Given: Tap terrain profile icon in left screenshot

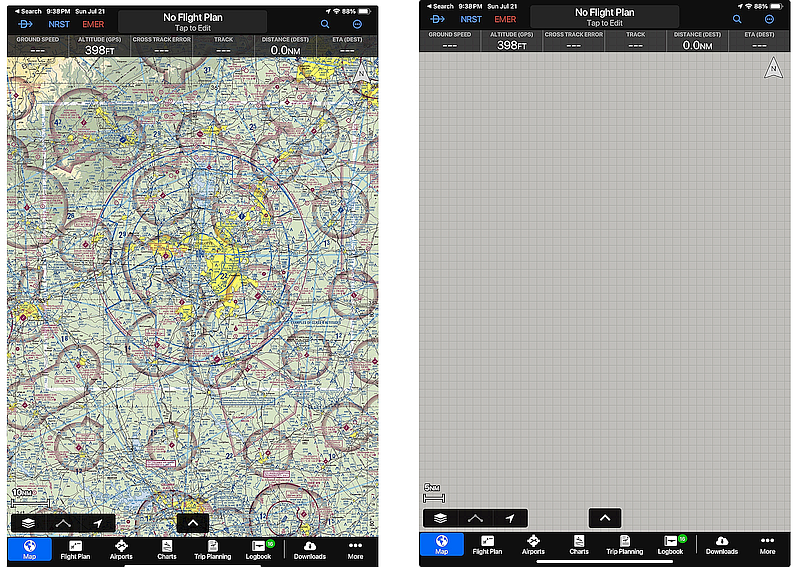Looking at the screenshot, I should 63,523.
